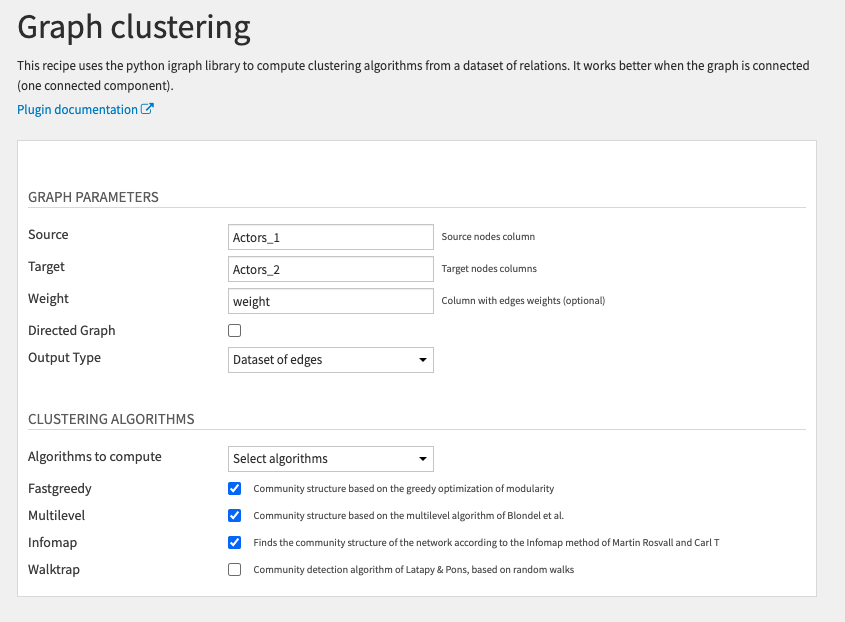Open the Plugin documentation link

click(77, 110)
